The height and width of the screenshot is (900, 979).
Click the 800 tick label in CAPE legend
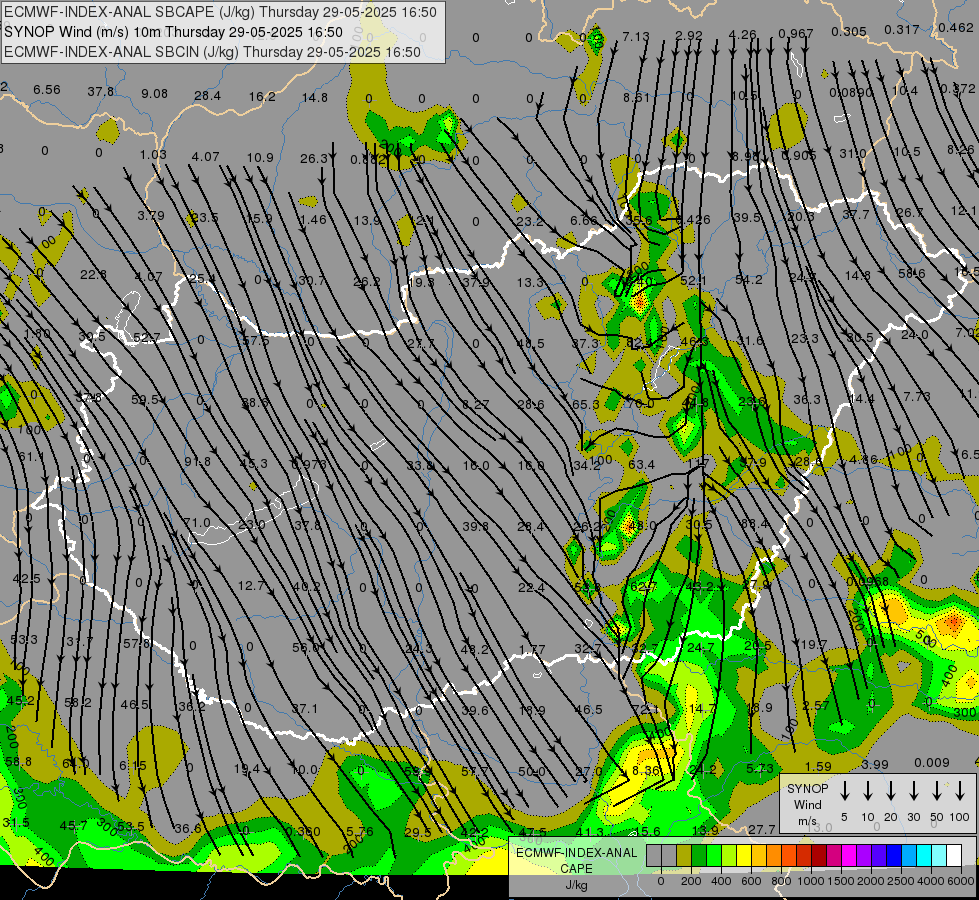[x=781, y=881]
